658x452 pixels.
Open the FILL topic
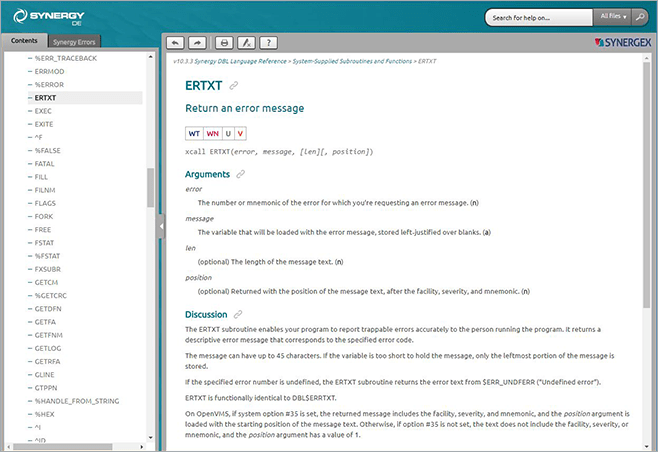pyautogui.click(x=41, y=177)
